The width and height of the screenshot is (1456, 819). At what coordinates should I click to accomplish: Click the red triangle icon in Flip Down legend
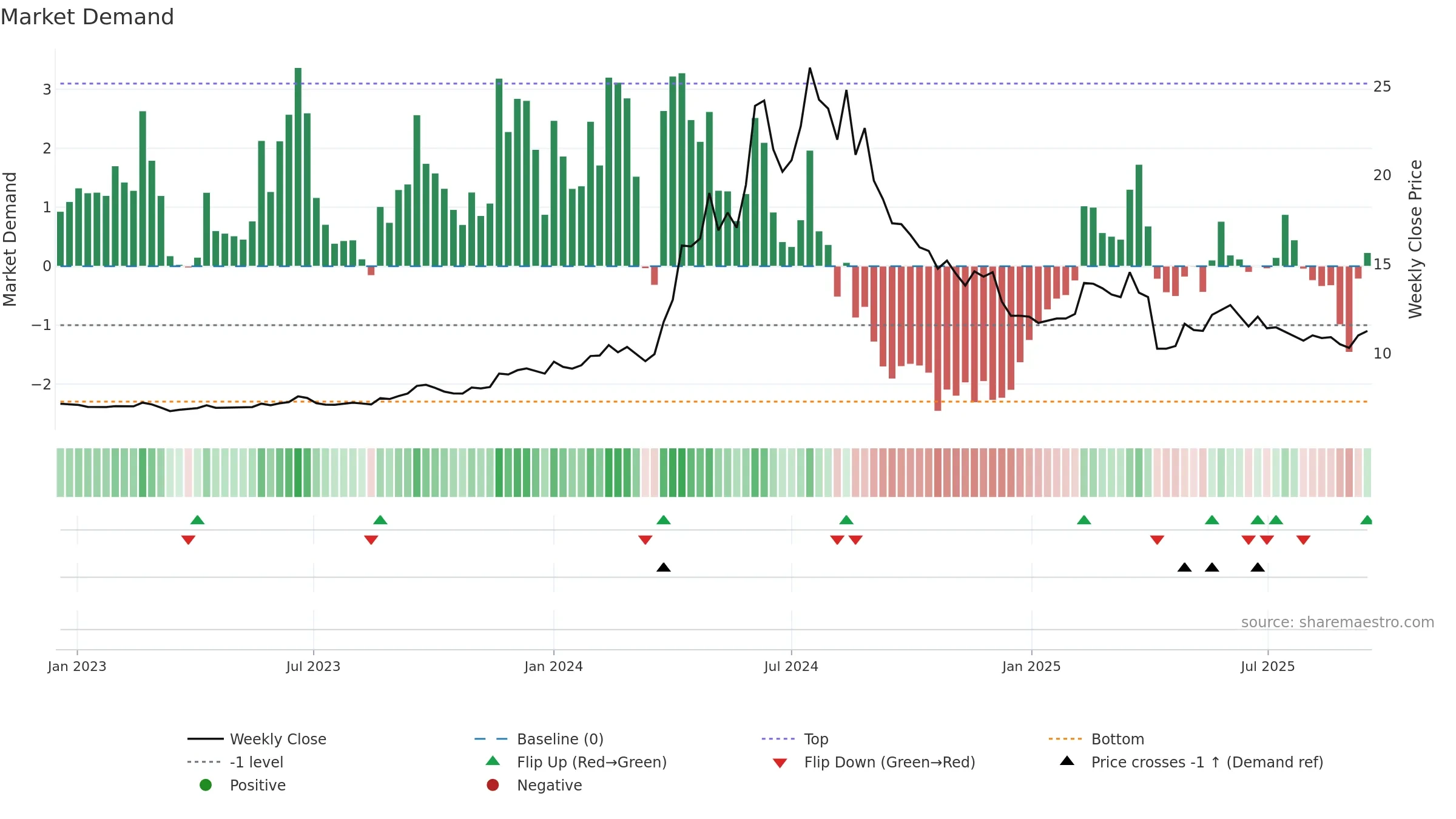pyautogui.click(x=780, y=763)
